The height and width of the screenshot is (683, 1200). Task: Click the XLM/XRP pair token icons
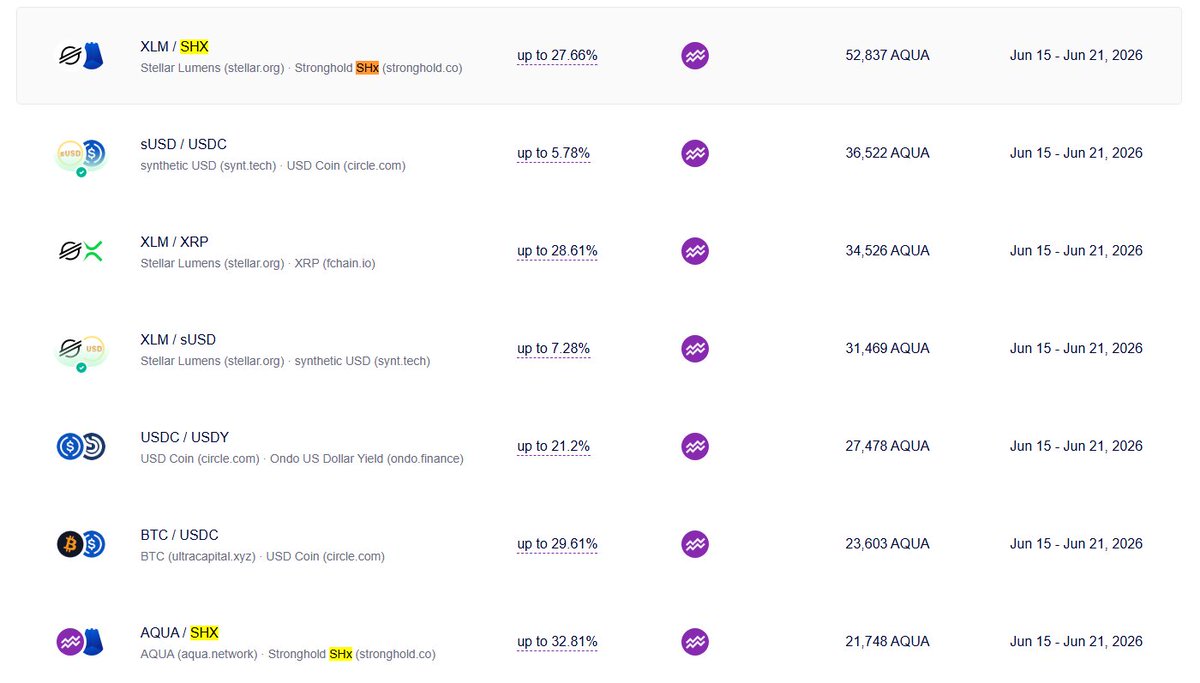[80, 251]
